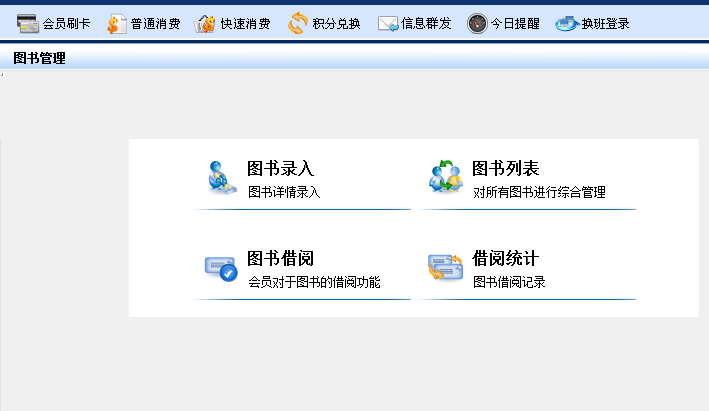Screen dimensions: 709x411
Task: Click the 普通消费 toolbar icon
Action: click(117, 23)
